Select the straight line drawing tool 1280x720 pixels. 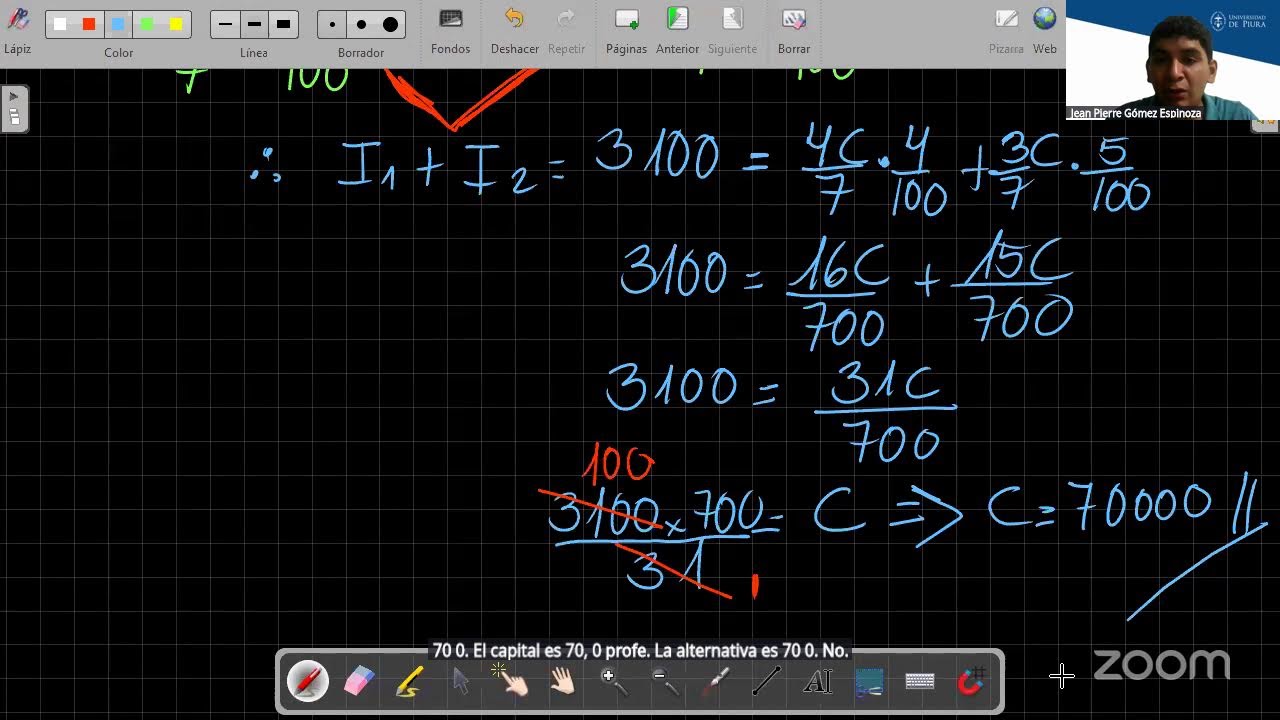767,682
